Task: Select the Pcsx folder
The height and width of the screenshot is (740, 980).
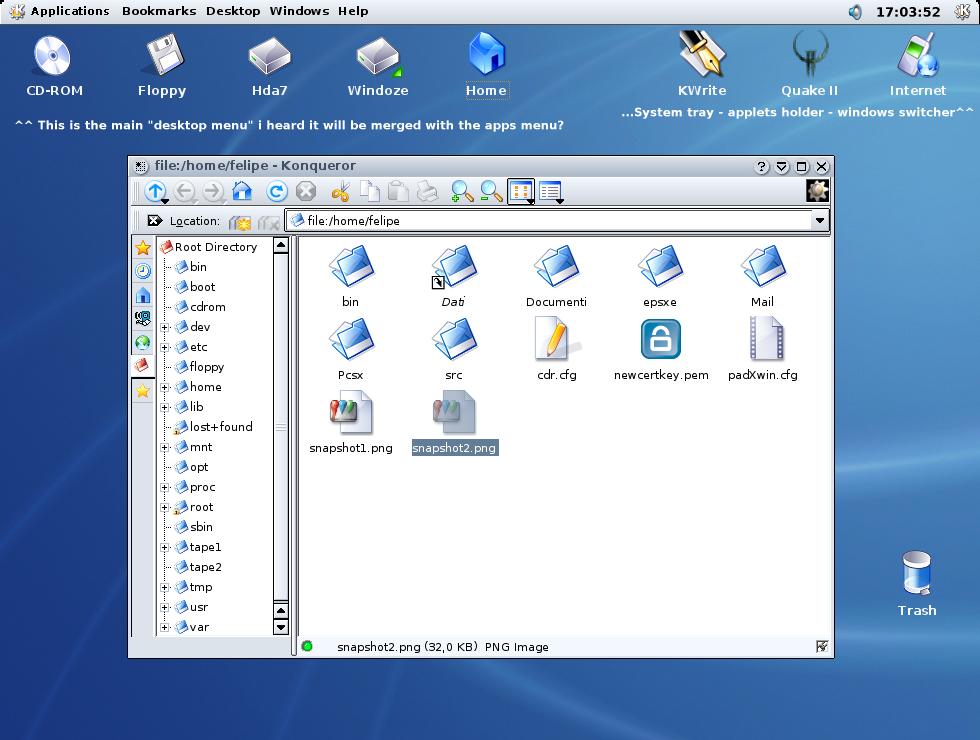Action: [351, 349]
